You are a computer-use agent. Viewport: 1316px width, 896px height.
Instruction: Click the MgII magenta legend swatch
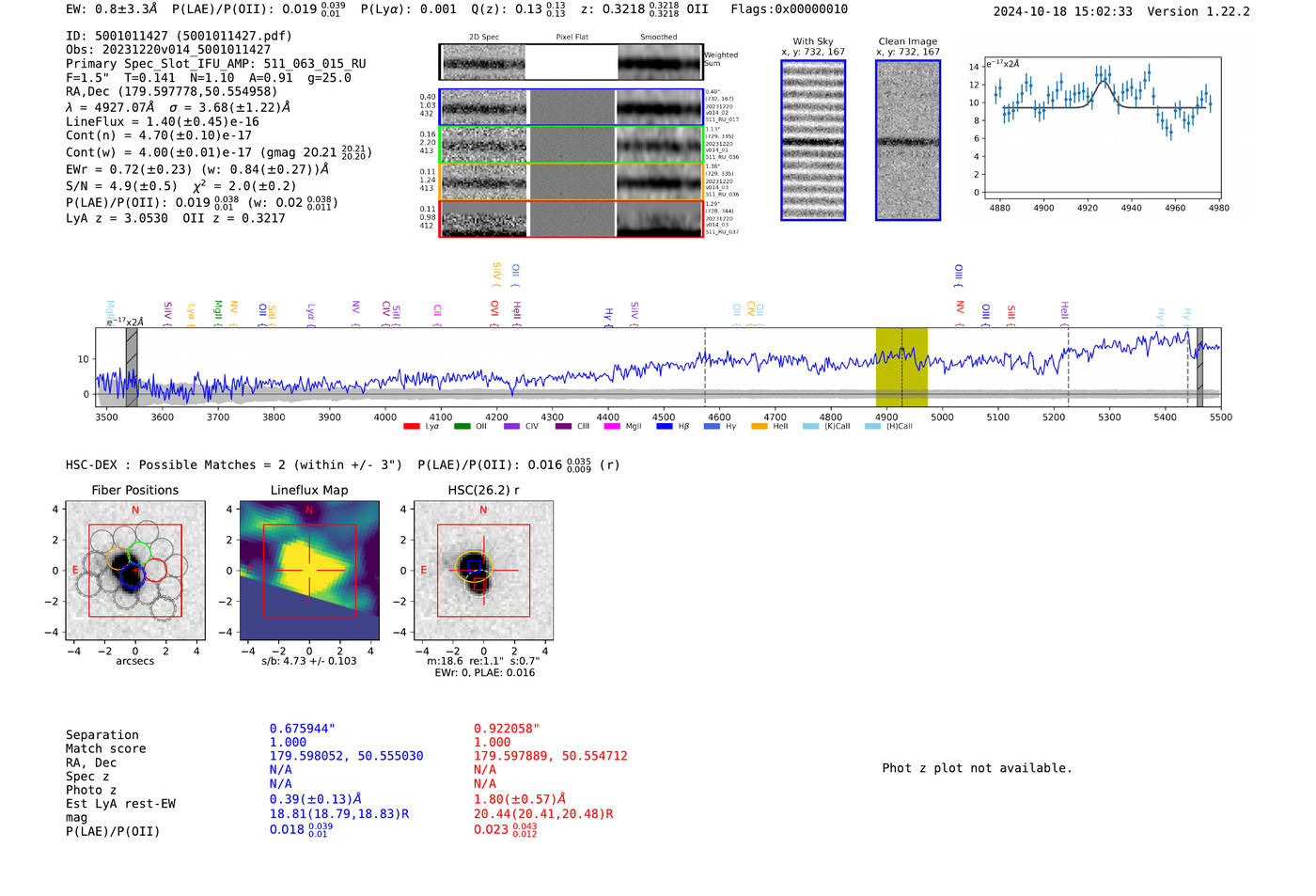612,426
